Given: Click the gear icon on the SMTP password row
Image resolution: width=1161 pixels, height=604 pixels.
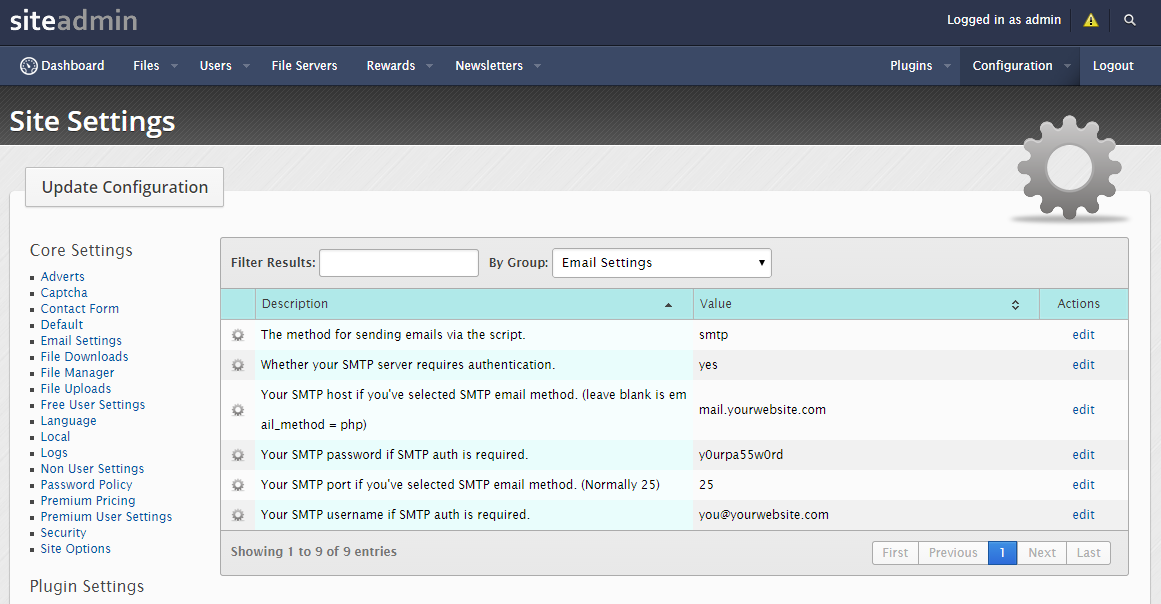Looking at the screenshot, I should [x=237, y=454].
